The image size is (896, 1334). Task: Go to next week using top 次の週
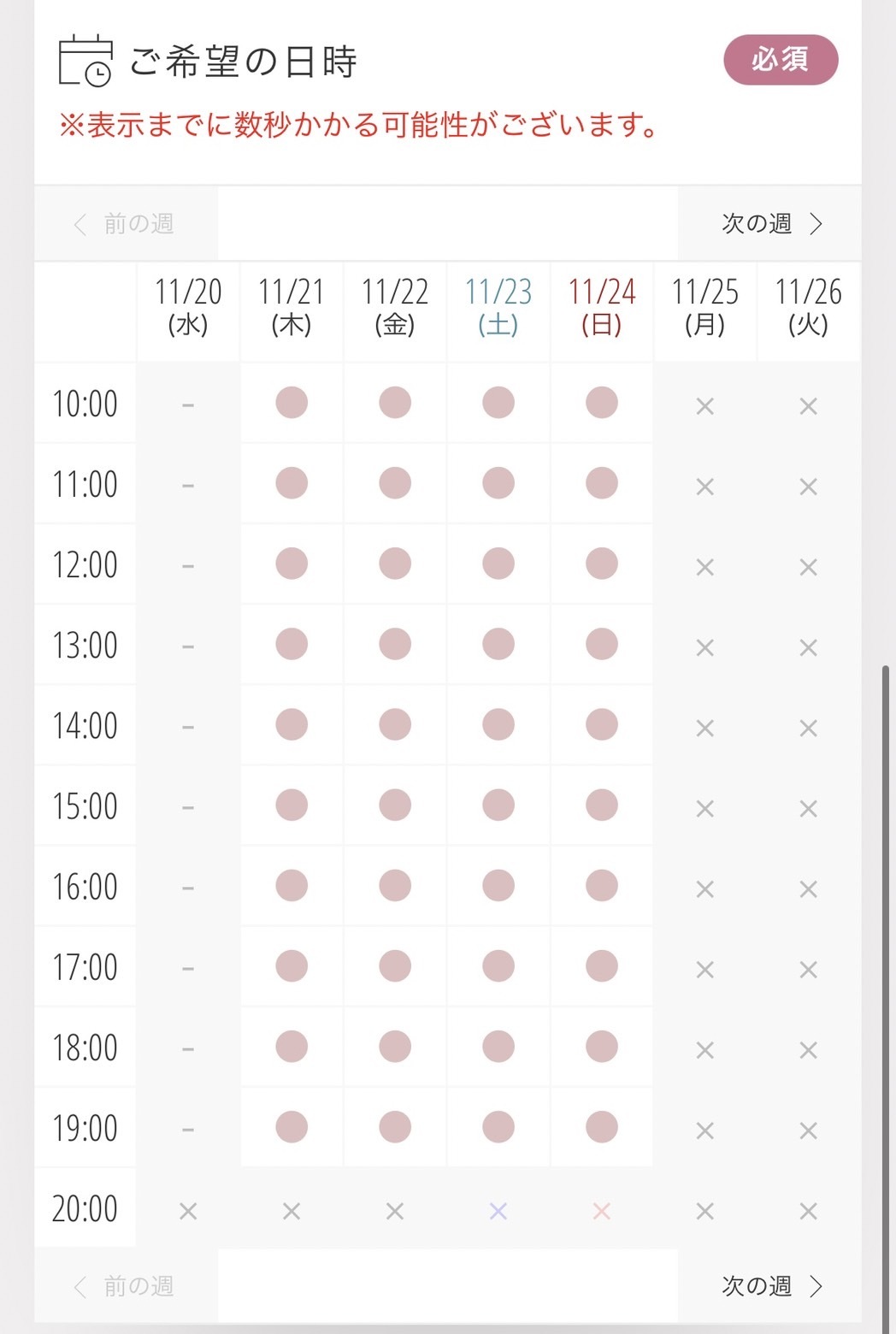[x=770, y=224]
